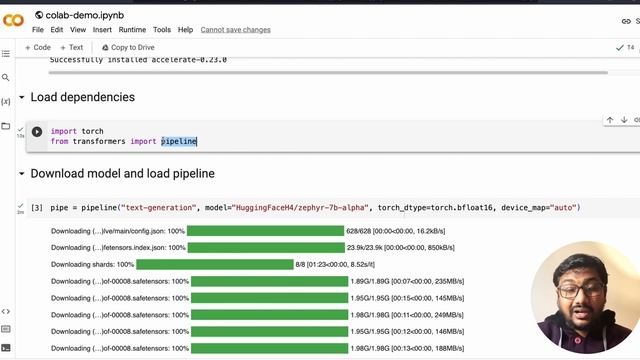The height and width of the screenshot is (360, 640).
Task: Click the presenter webcam video bubble
Action: pos(585,297)
